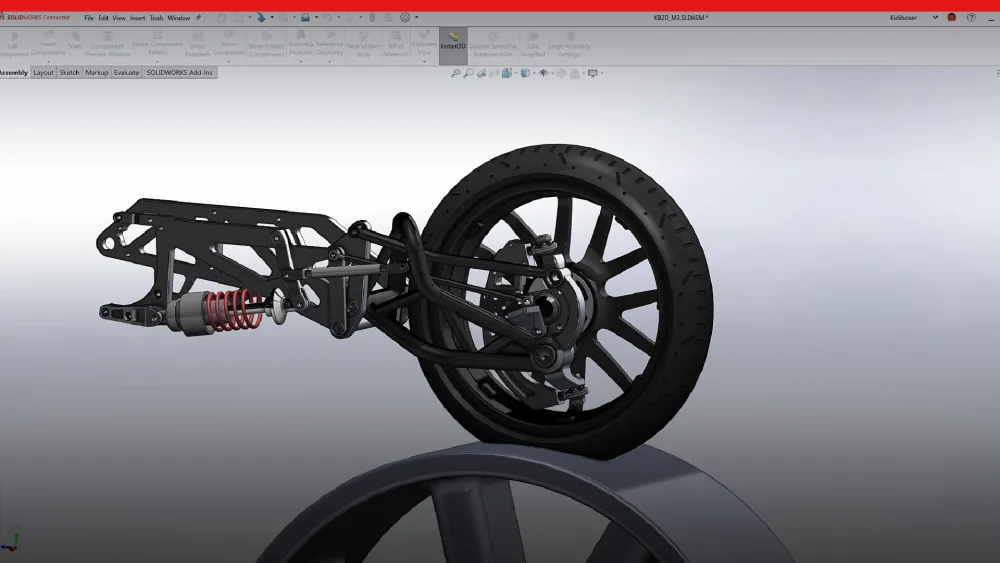This screenshot has width=1000, height=563.
Task: Click the Undo icon
Action: click(327, 18)
